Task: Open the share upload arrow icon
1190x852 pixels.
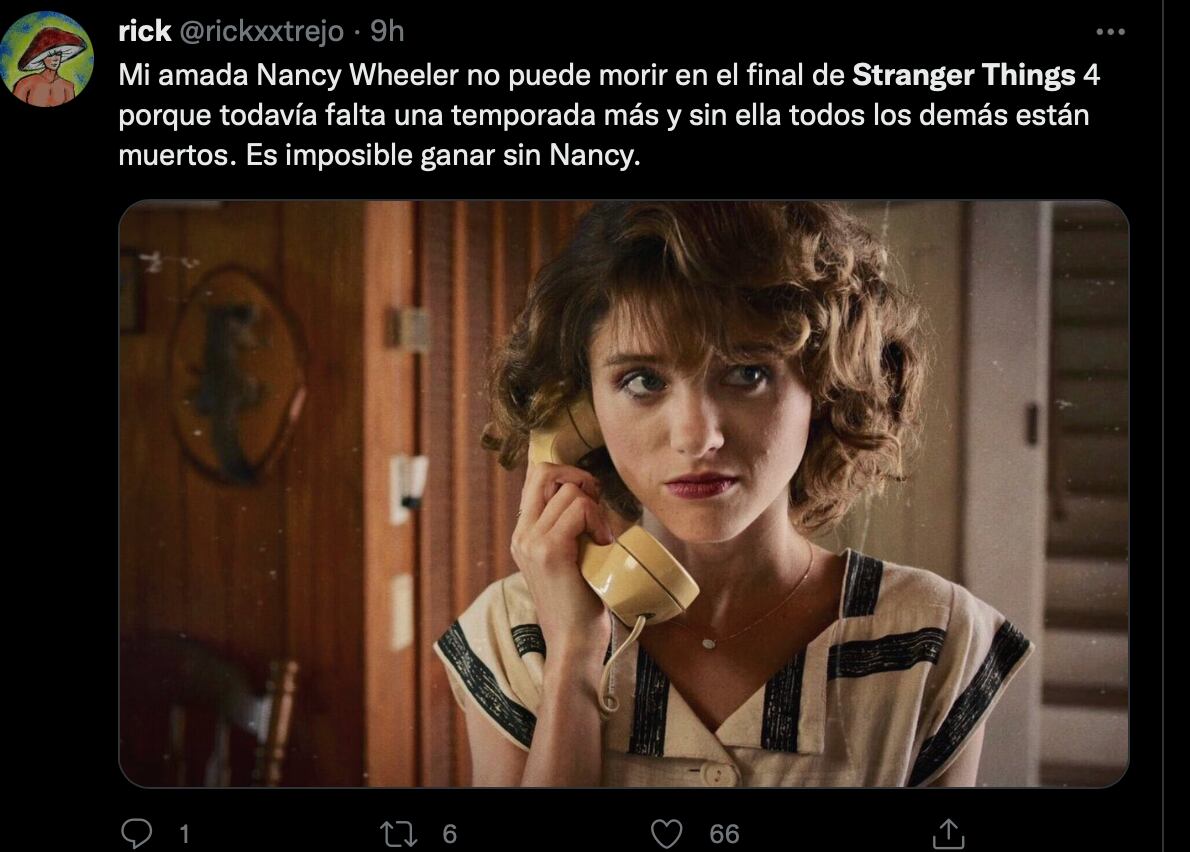Action: coord(948,833)
